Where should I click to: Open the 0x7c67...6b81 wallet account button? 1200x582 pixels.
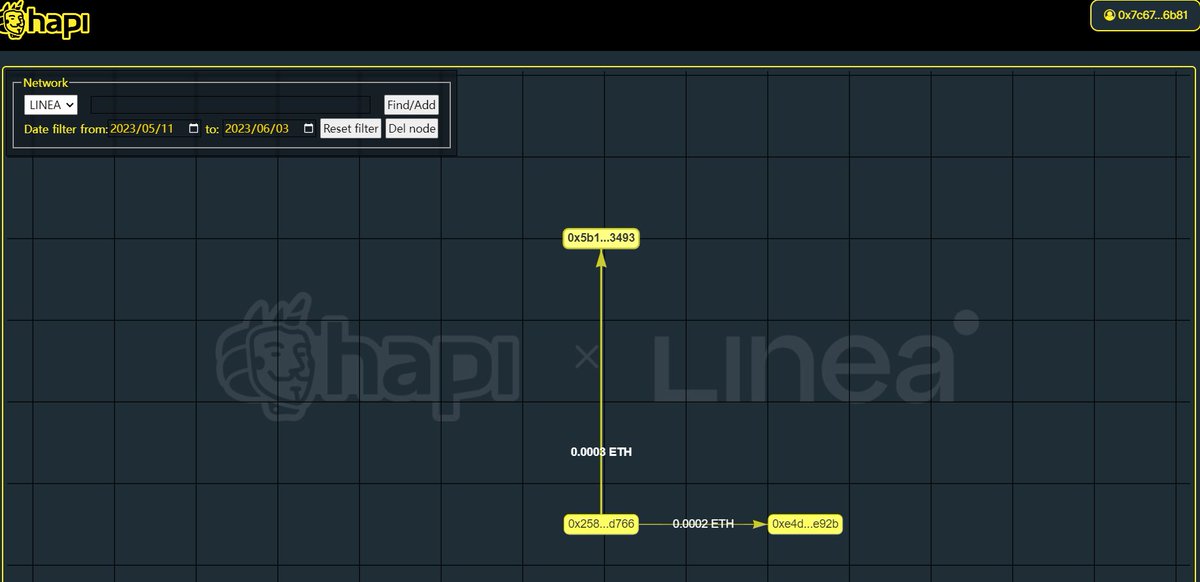point(1144,16)
